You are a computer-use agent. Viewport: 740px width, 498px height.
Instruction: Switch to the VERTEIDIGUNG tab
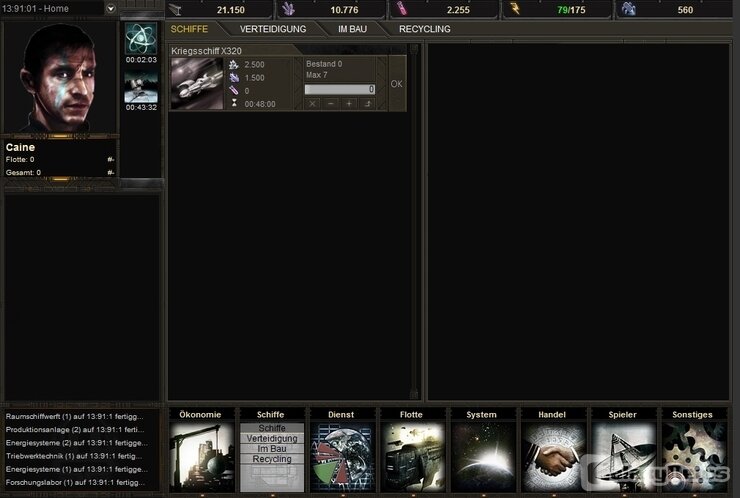273,29
